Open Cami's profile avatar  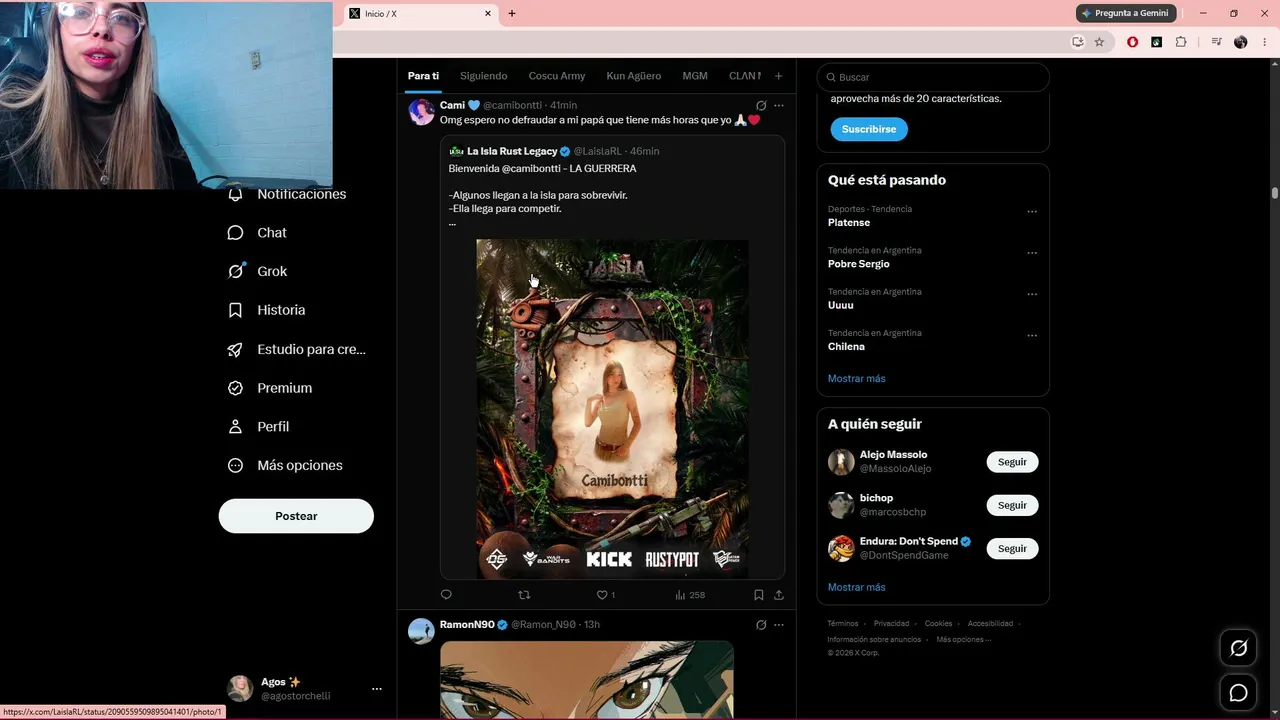(422, 112)
